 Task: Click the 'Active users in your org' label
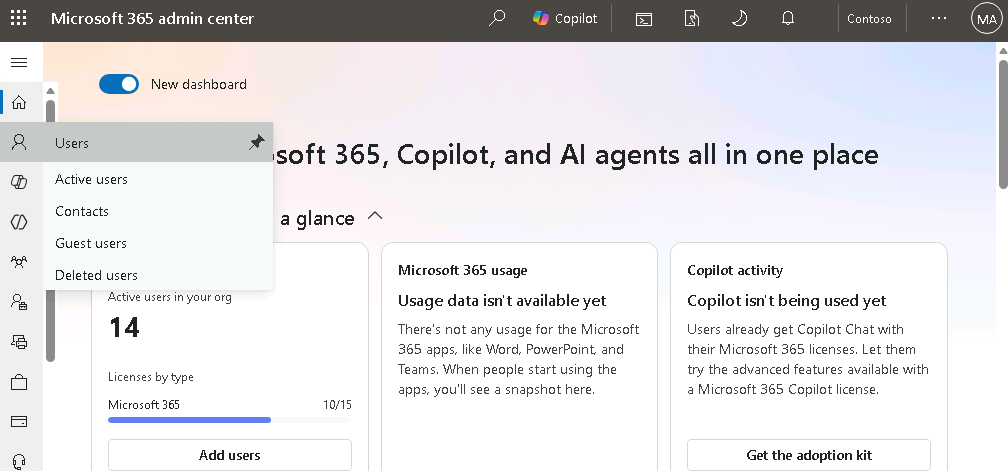tap(170, 297)
